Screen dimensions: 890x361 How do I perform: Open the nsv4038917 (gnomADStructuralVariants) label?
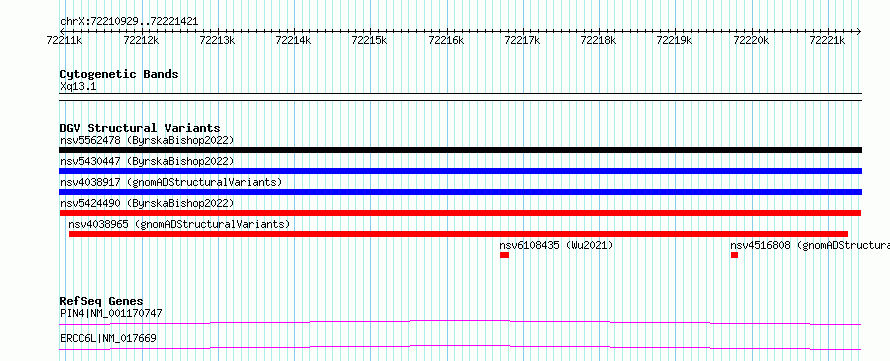coord(171,182)
